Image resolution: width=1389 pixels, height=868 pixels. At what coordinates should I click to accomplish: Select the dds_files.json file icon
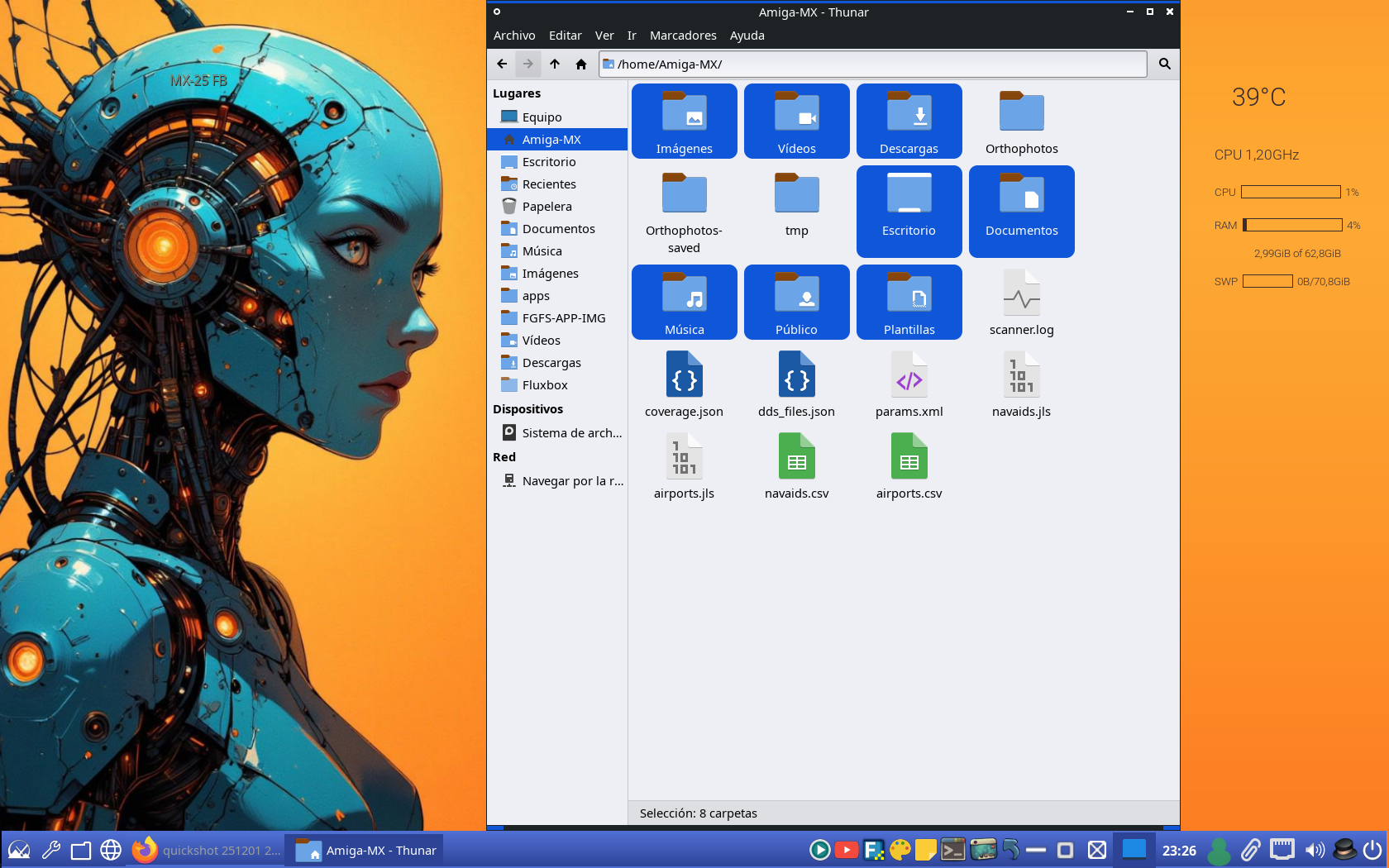click(x=797, y=374)
